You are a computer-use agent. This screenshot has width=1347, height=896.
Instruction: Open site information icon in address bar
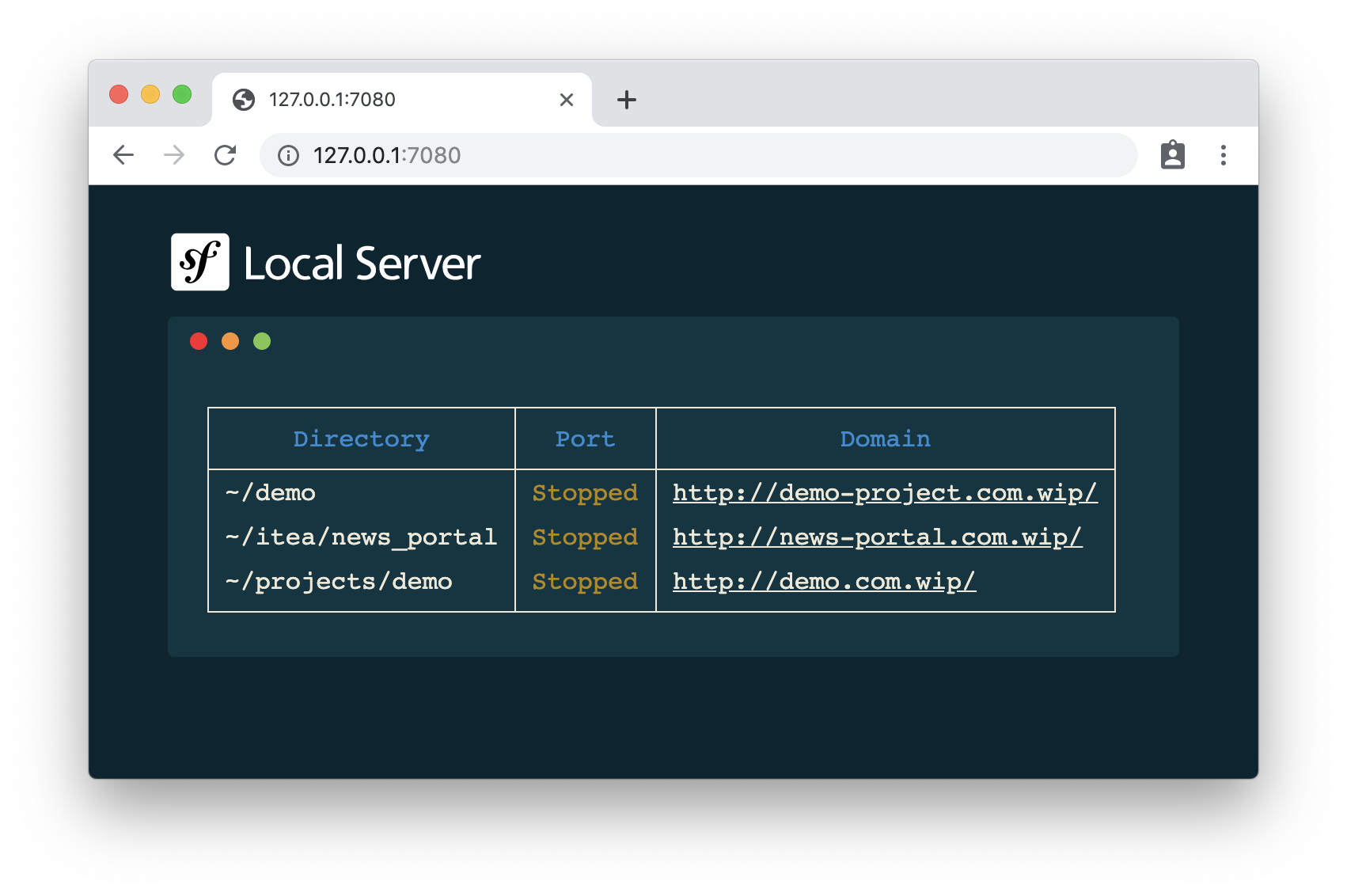(x=289, y=156)
